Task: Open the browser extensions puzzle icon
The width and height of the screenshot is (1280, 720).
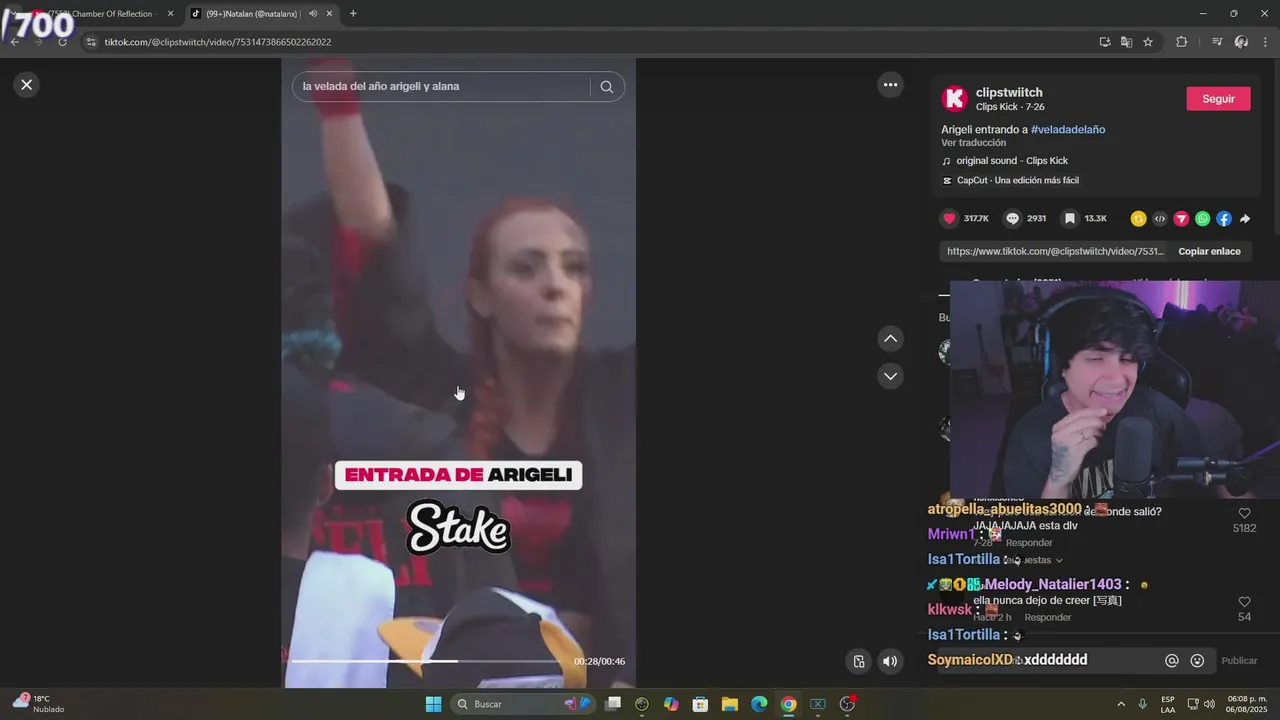Action: tap(1181, 42)
